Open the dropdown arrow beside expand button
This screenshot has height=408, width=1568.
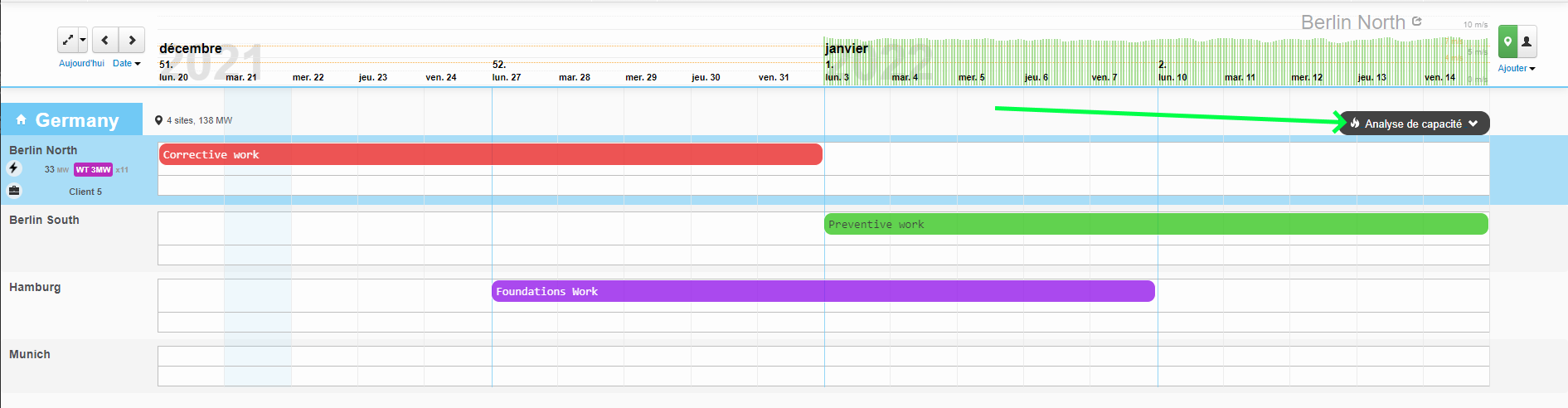(x=83, y=40)
